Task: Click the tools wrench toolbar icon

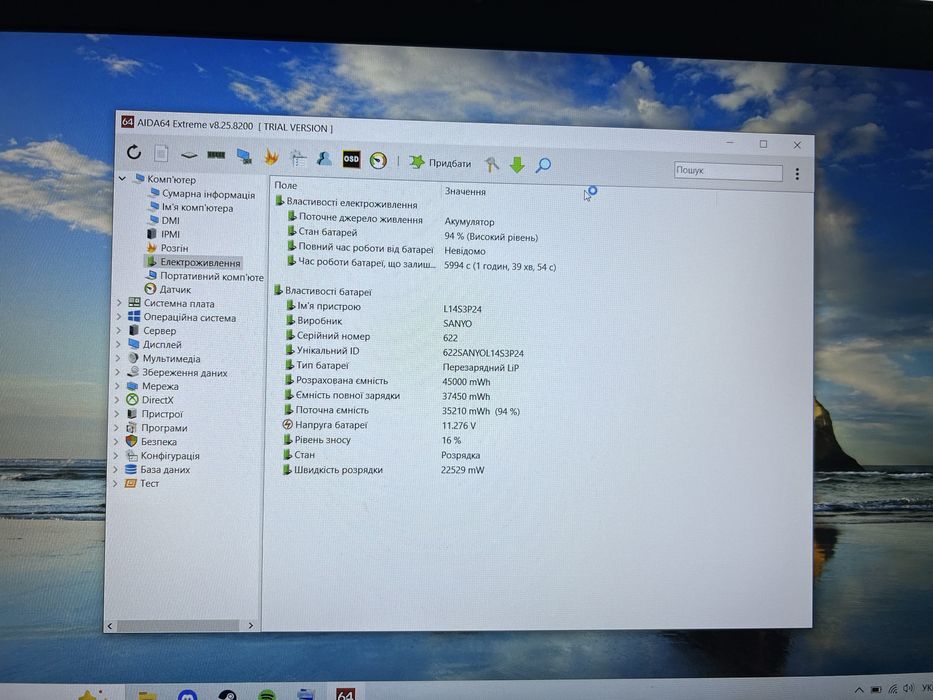Action: 491,164
